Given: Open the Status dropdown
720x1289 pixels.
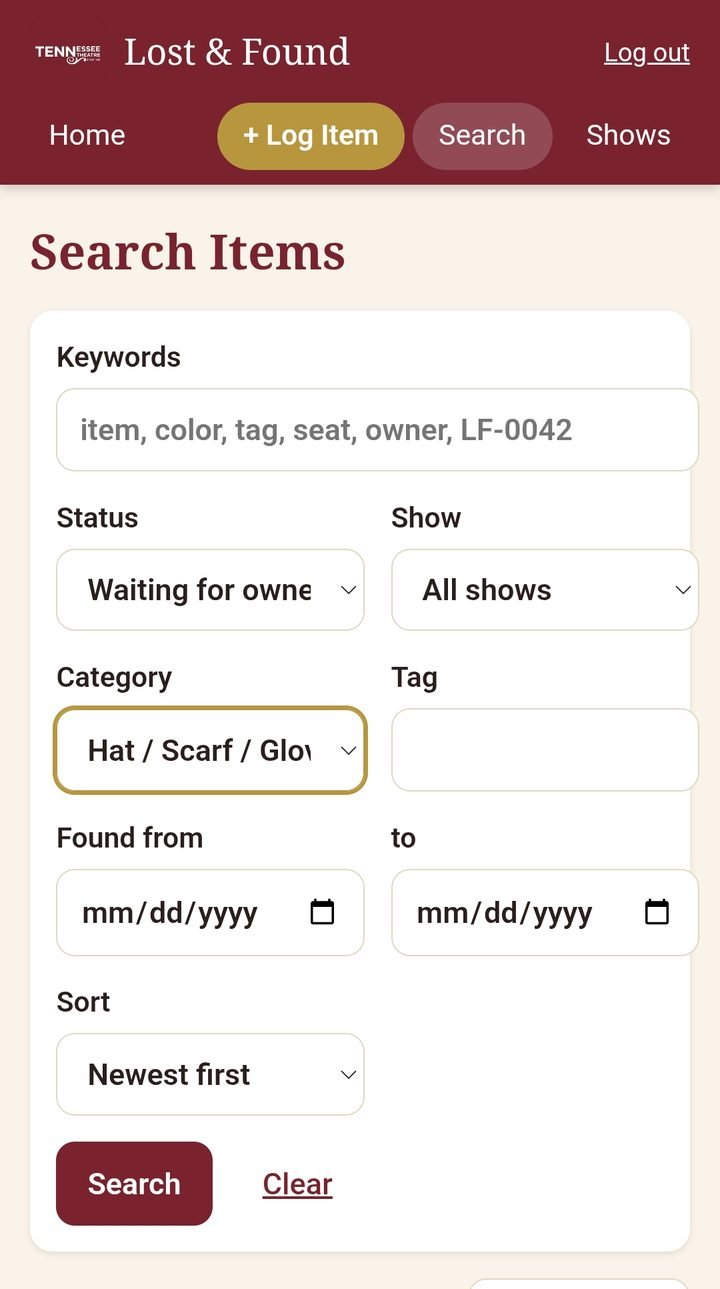Looking at the screenshot, I should [210, 590].
